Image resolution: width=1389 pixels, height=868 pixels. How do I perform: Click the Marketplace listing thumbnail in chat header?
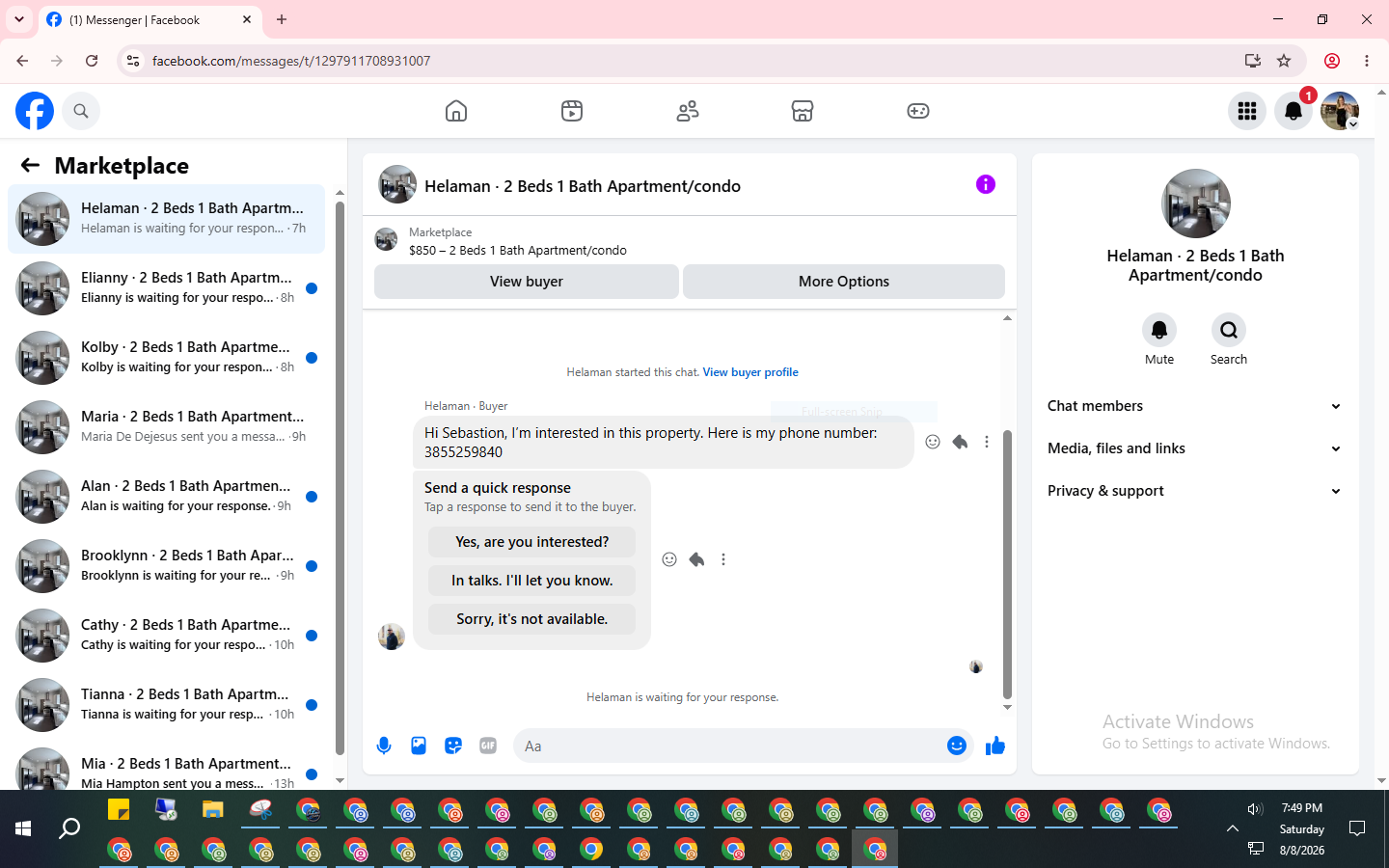pos(386,239)
